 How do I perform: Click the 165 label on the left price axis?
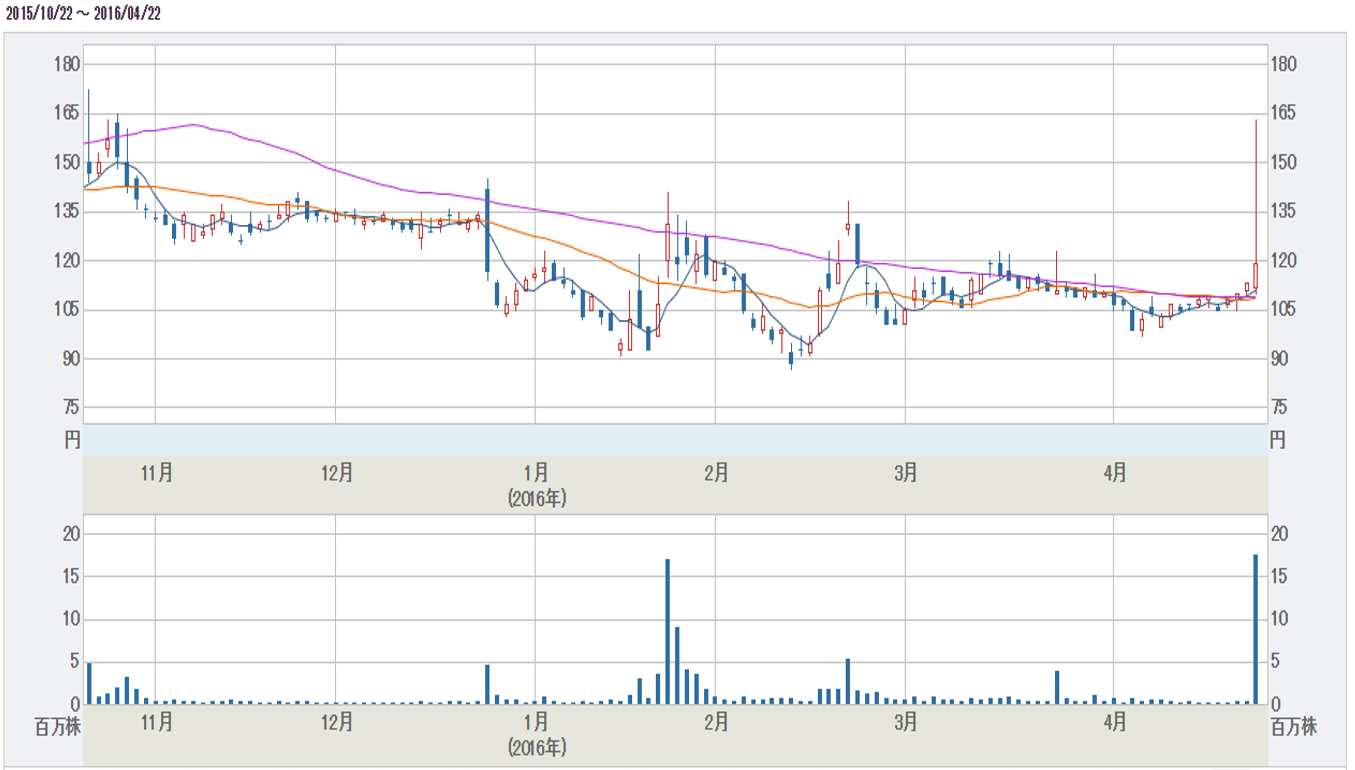point(66,114)
